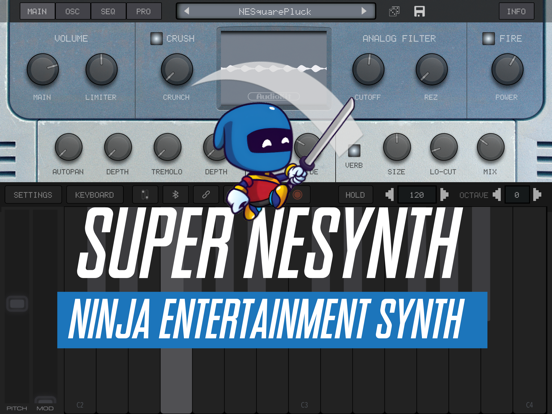Open the NESquarePluck preset list
This screenshot has width=552, height=414.
tap(275, 12)
